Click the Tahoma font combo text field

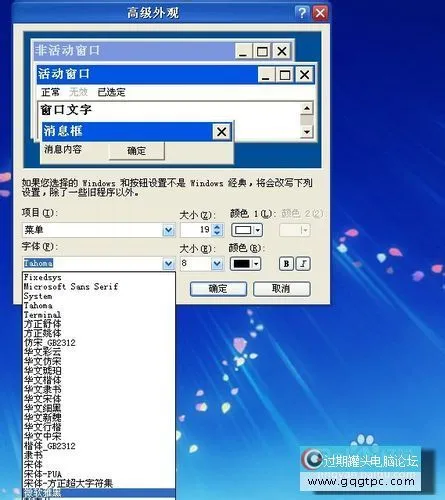93,264
